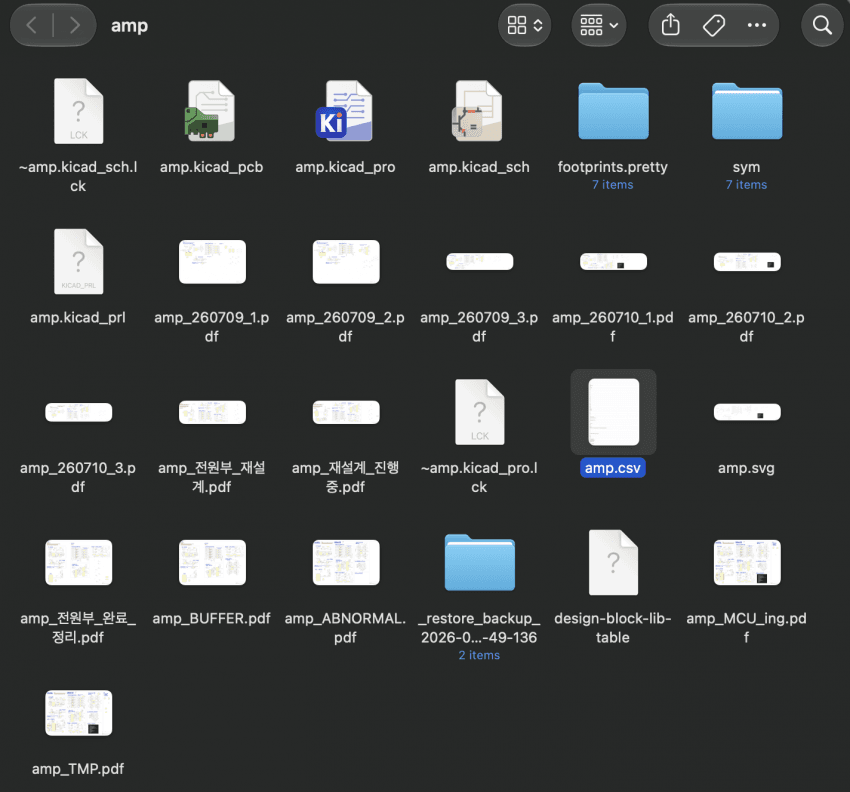Select the amp_260709_1.pdf thumbnail
Screen dimensions: 850x792
(x=212, y=262)
